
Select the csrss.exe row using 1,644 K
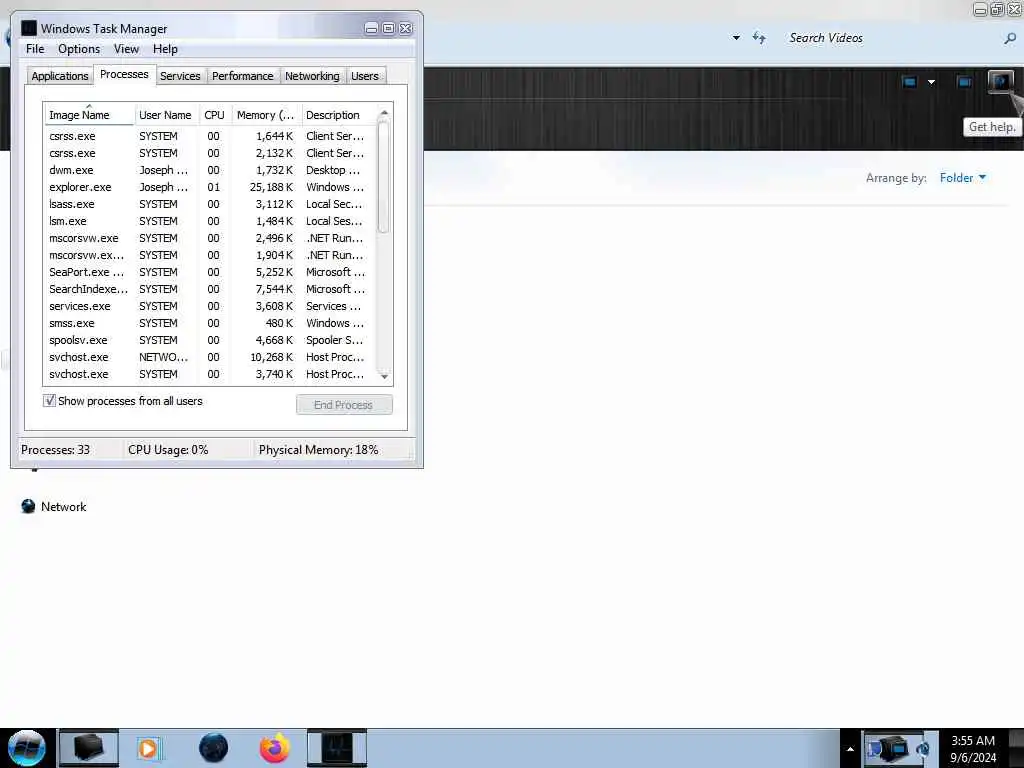pyautogui.click(x=210, y=136)
